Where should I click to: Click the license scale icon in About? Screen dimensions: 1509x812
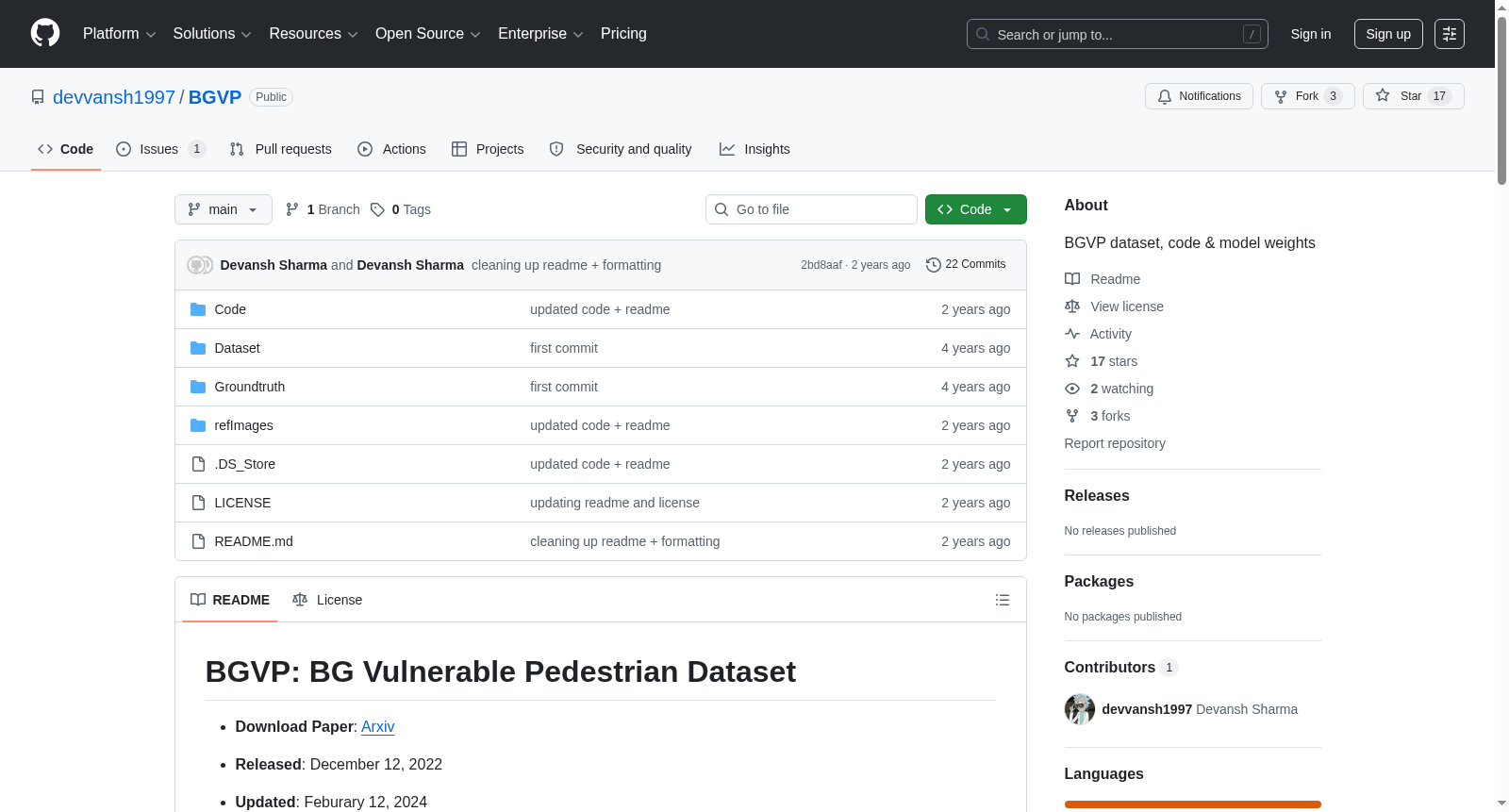click(1072, 307)
